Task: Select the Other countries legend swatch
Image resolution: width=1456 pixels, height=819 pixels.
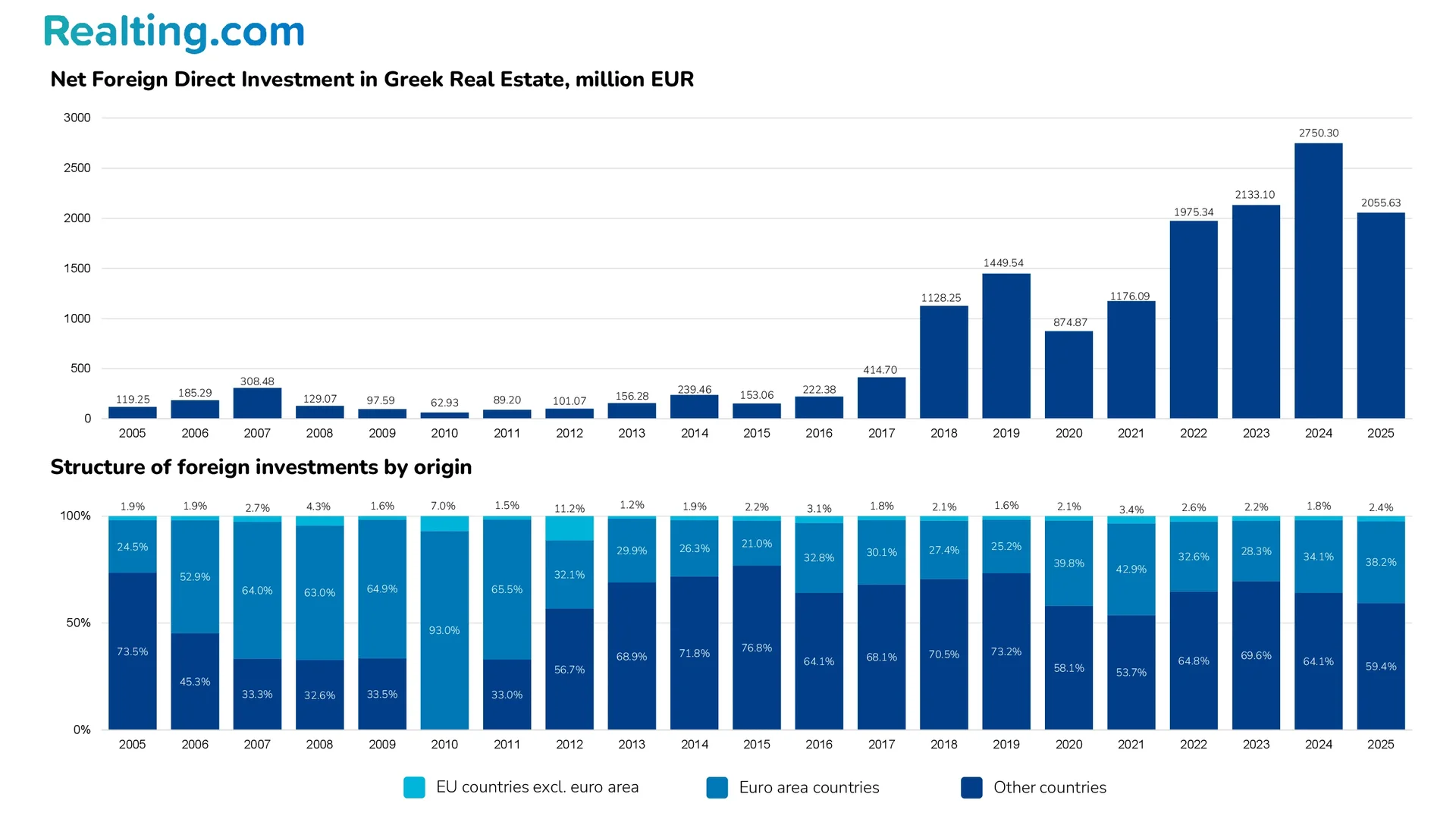Action: [971, 788]
